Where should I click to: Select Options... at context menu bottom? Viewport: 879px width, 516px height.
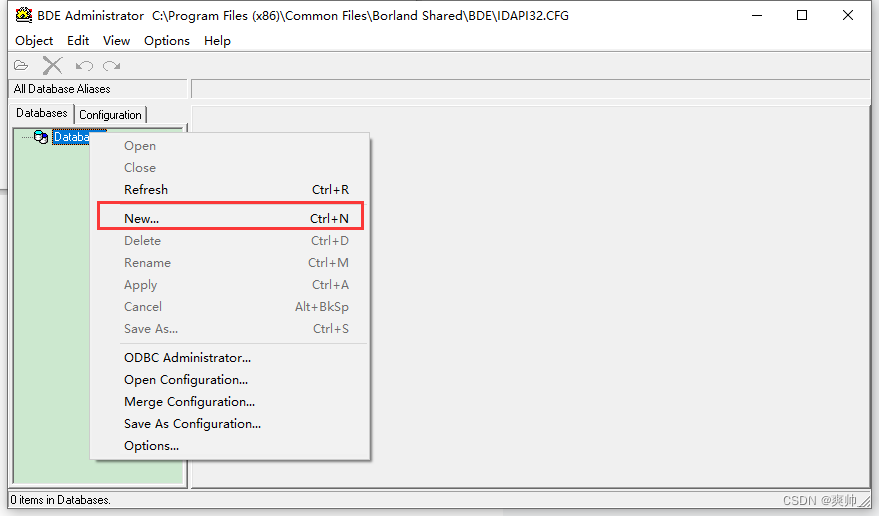230,446
